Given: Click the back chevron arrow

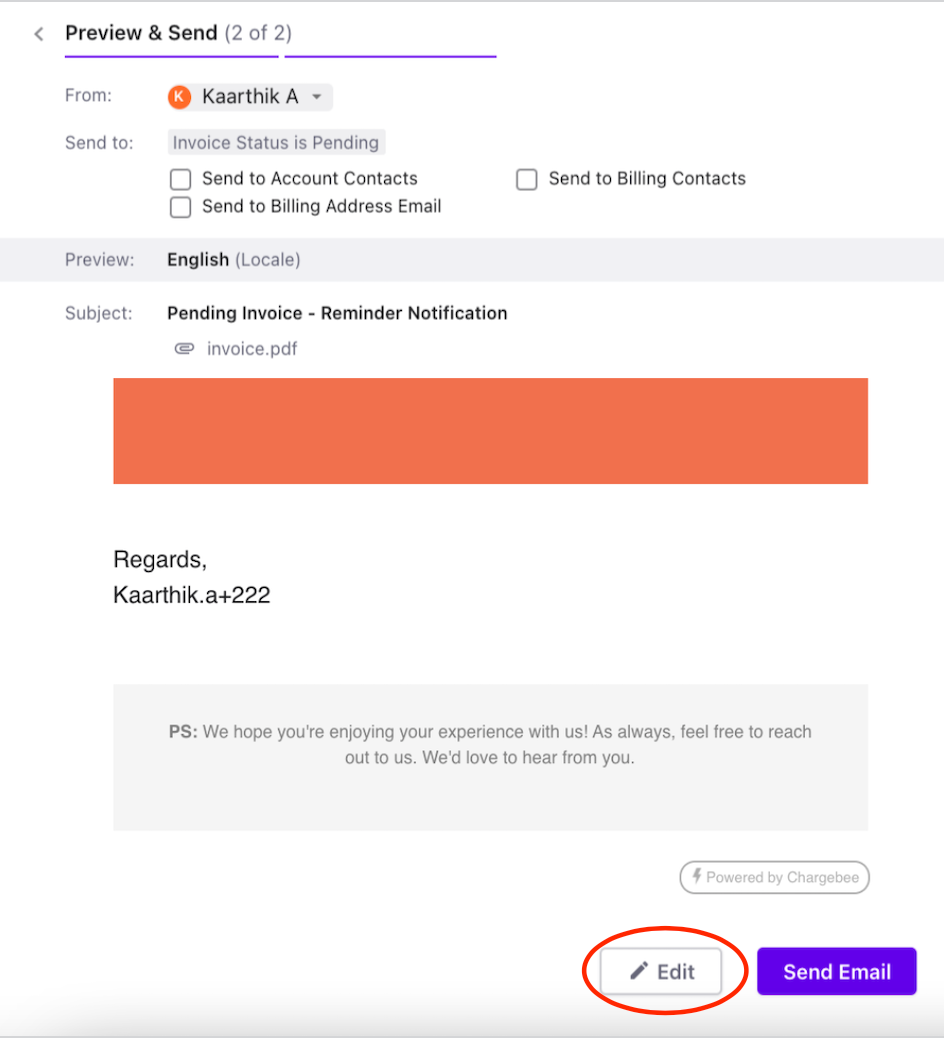Looking at the screenshot, I should (x=39, y=34).
